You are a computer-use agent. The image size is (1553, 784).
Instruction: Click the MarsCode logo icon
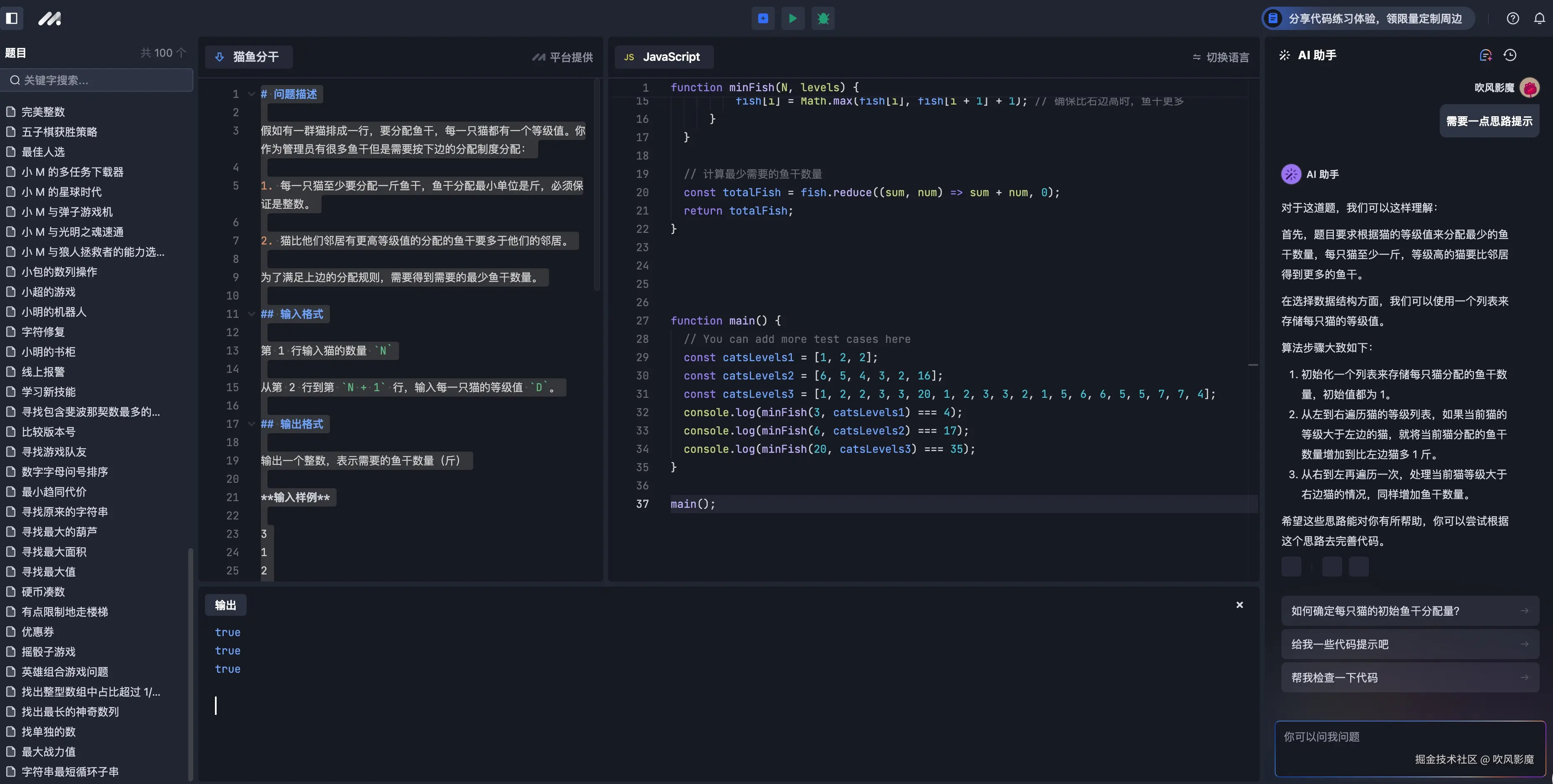tap(50, 19)
